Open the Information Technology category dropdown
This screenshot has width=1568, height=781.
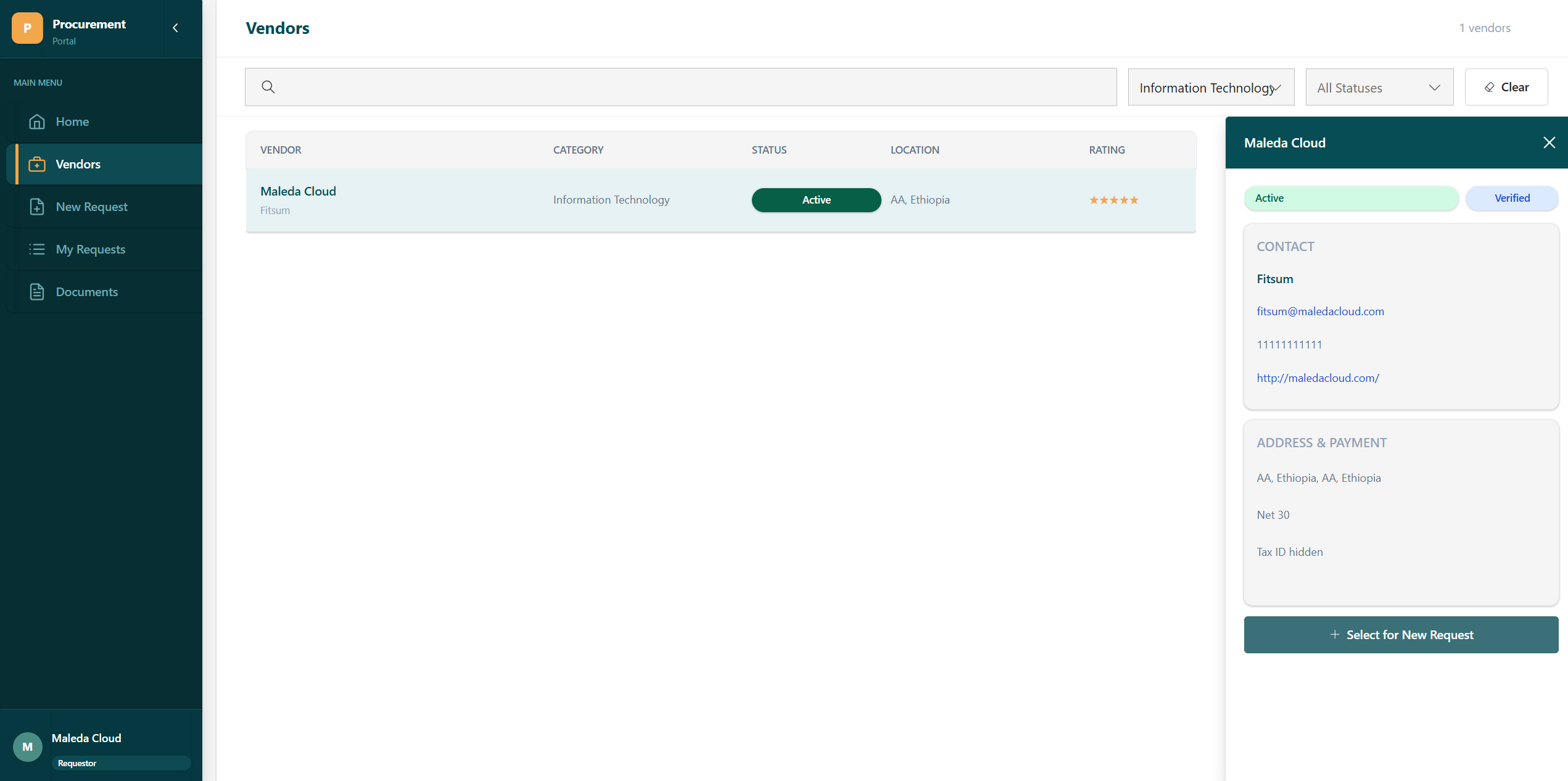[1211, 87]
